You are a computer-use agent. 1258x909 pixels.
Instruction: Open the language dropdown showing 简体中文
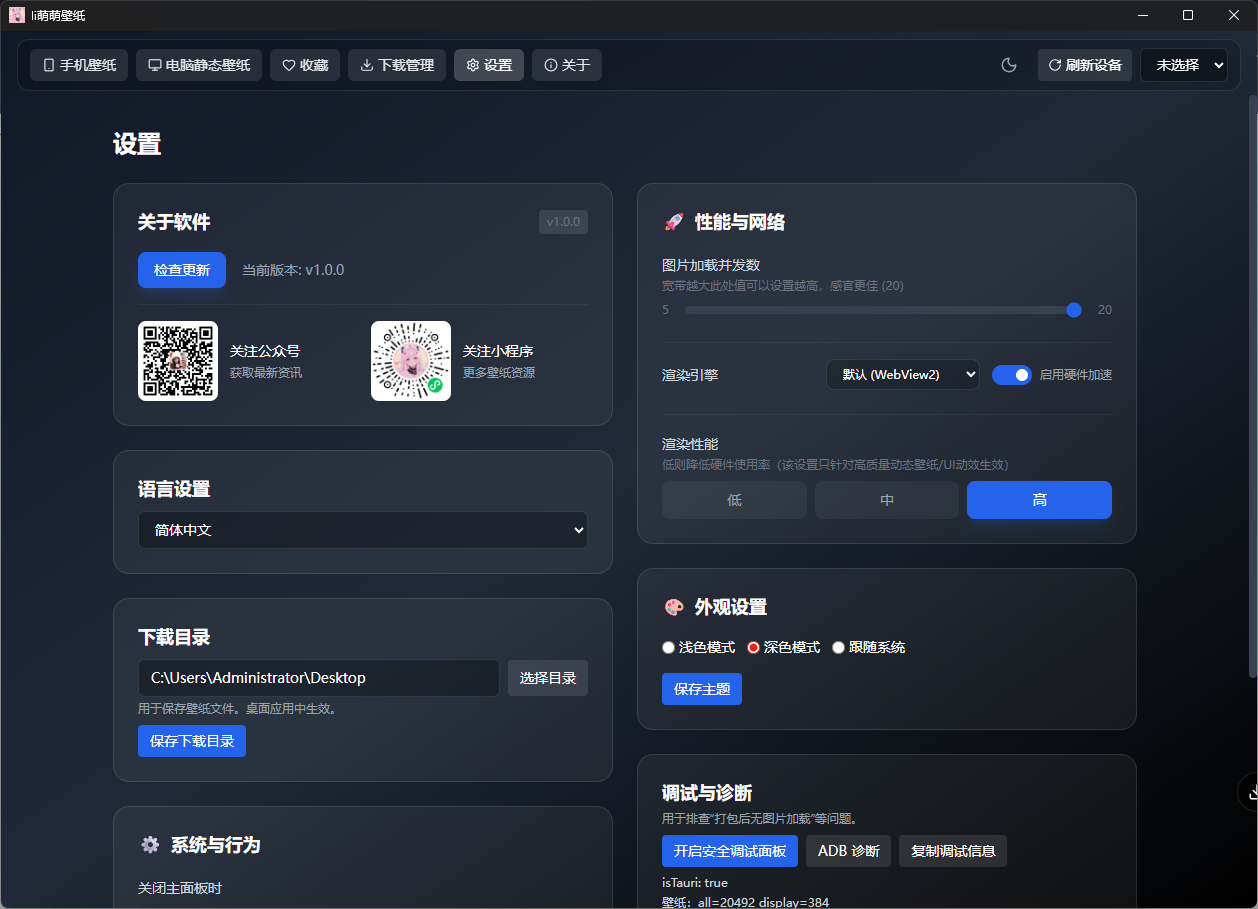tap(362, 530)
